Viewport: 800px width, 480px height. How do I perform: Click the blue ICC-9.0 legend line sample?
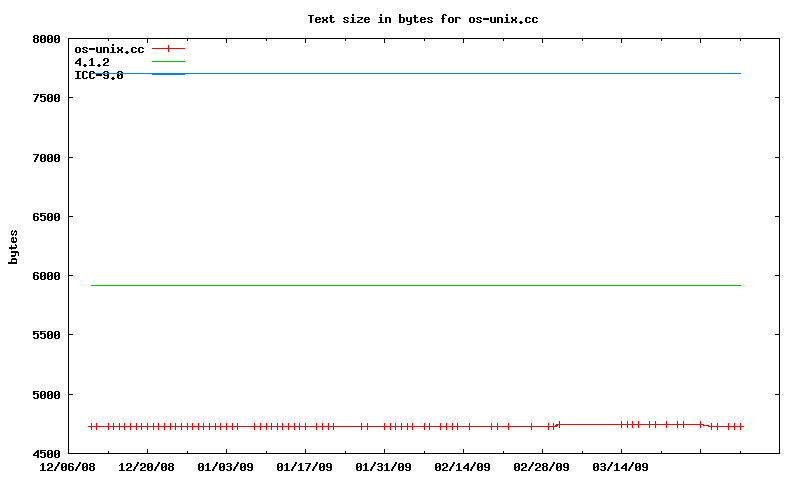click(x=168, y=74)
